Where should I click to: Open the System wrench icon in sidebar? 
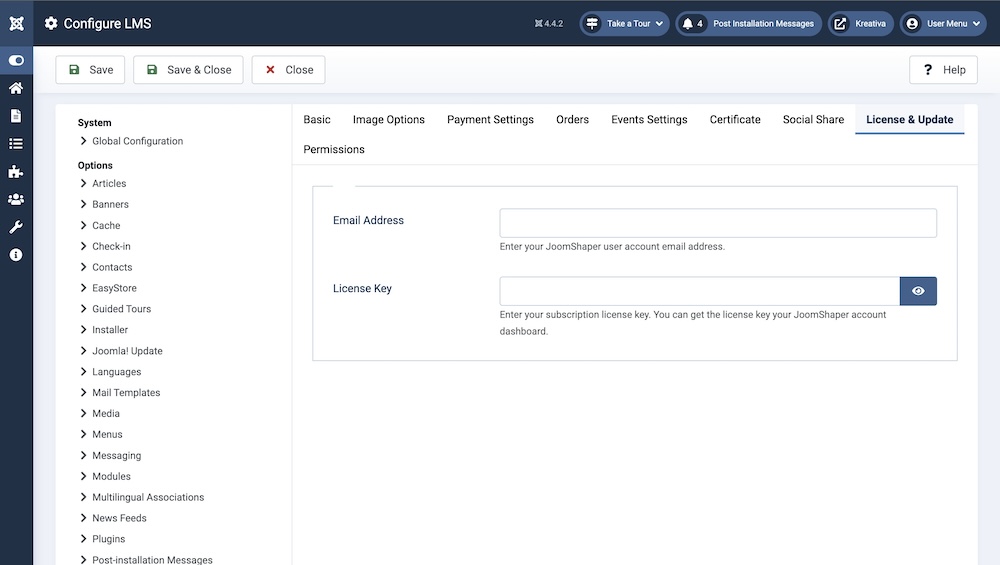pos(16,227)
